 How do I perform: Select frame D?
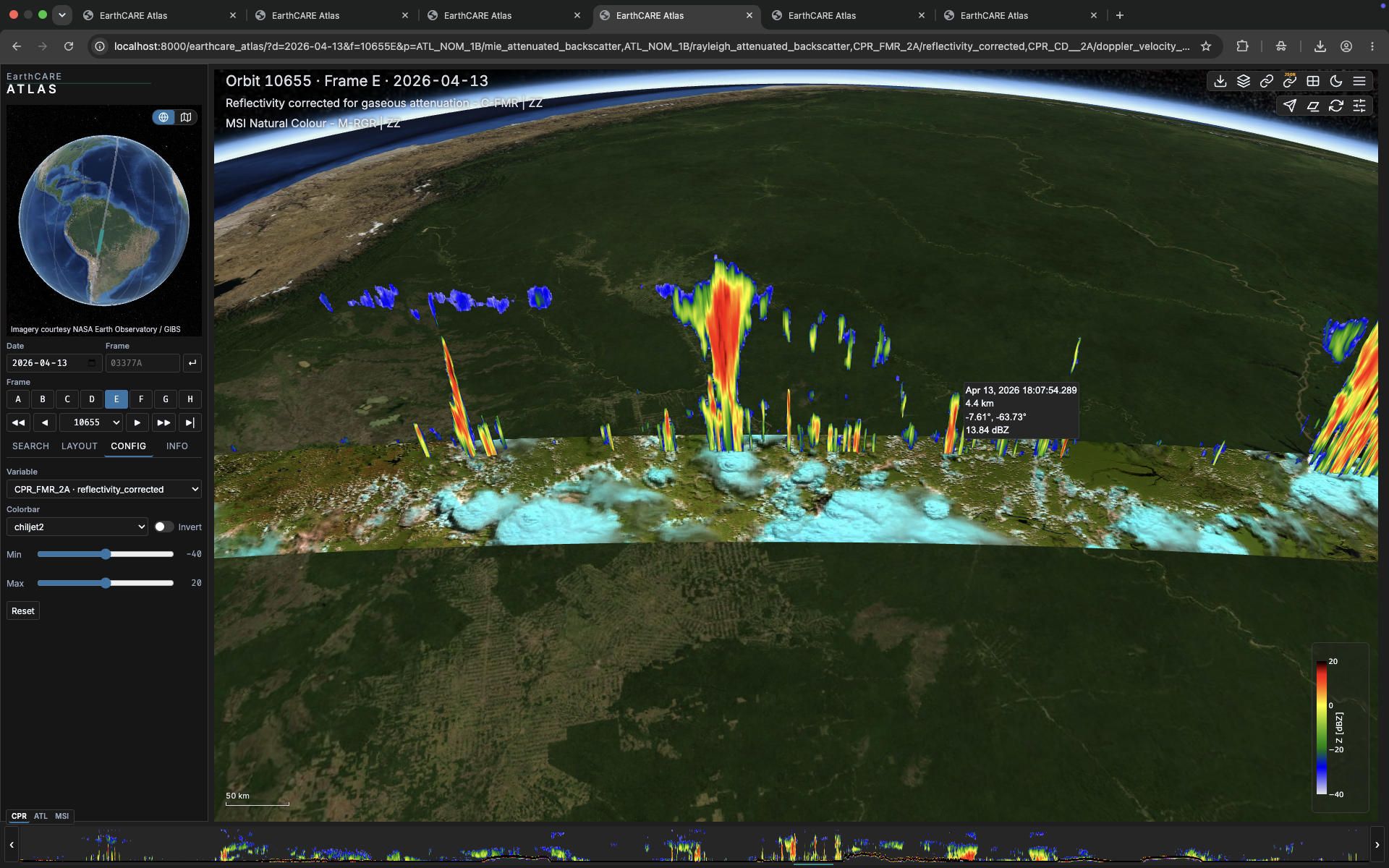pos(92,399)
